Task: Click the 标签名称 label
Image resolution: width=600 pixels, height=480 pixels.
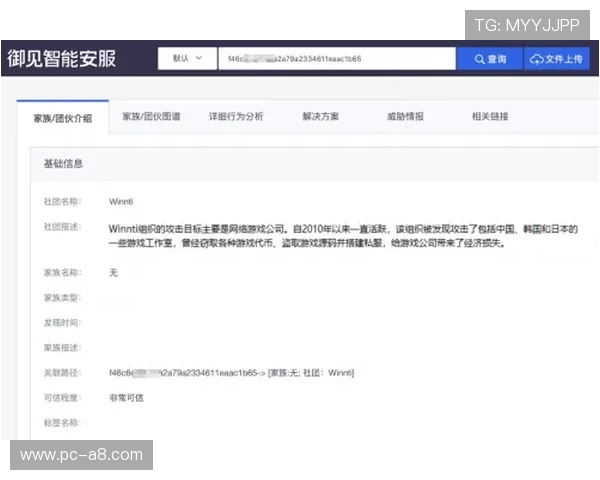Action: click(x=62, y=423)
